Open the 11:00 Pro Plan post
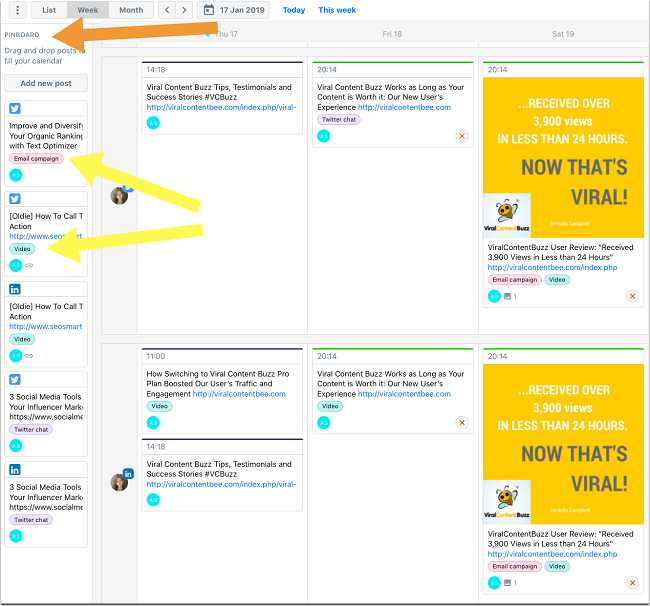 pos(222,391)
